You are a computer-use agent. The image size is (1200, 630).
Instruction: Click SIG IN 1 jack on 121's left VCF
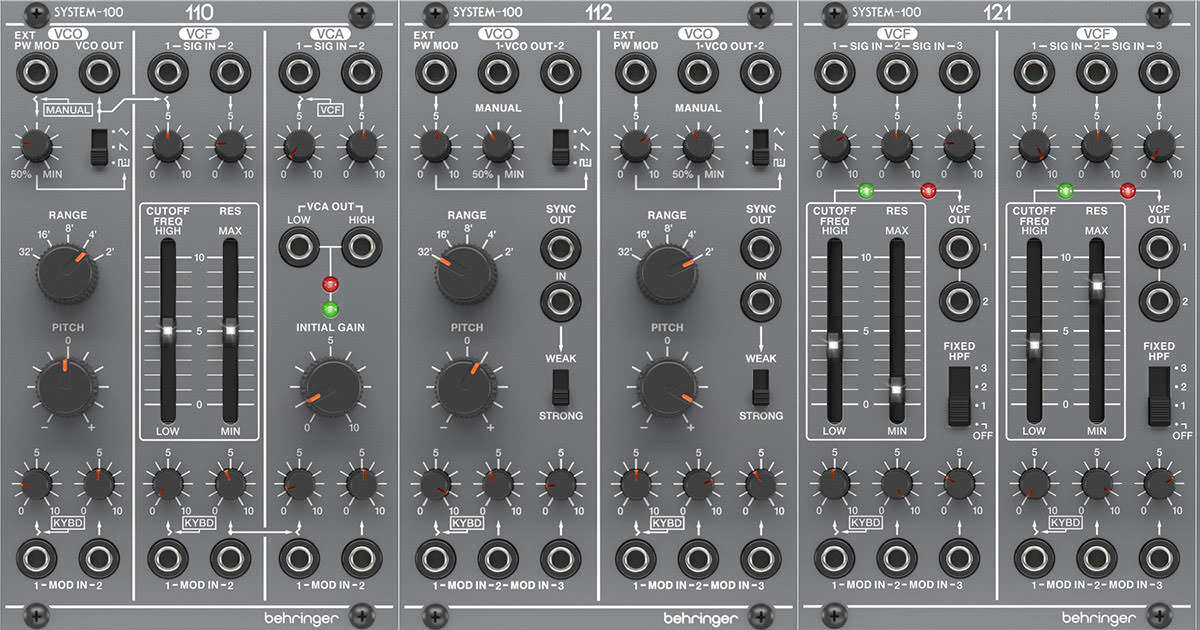coord(833,72)
